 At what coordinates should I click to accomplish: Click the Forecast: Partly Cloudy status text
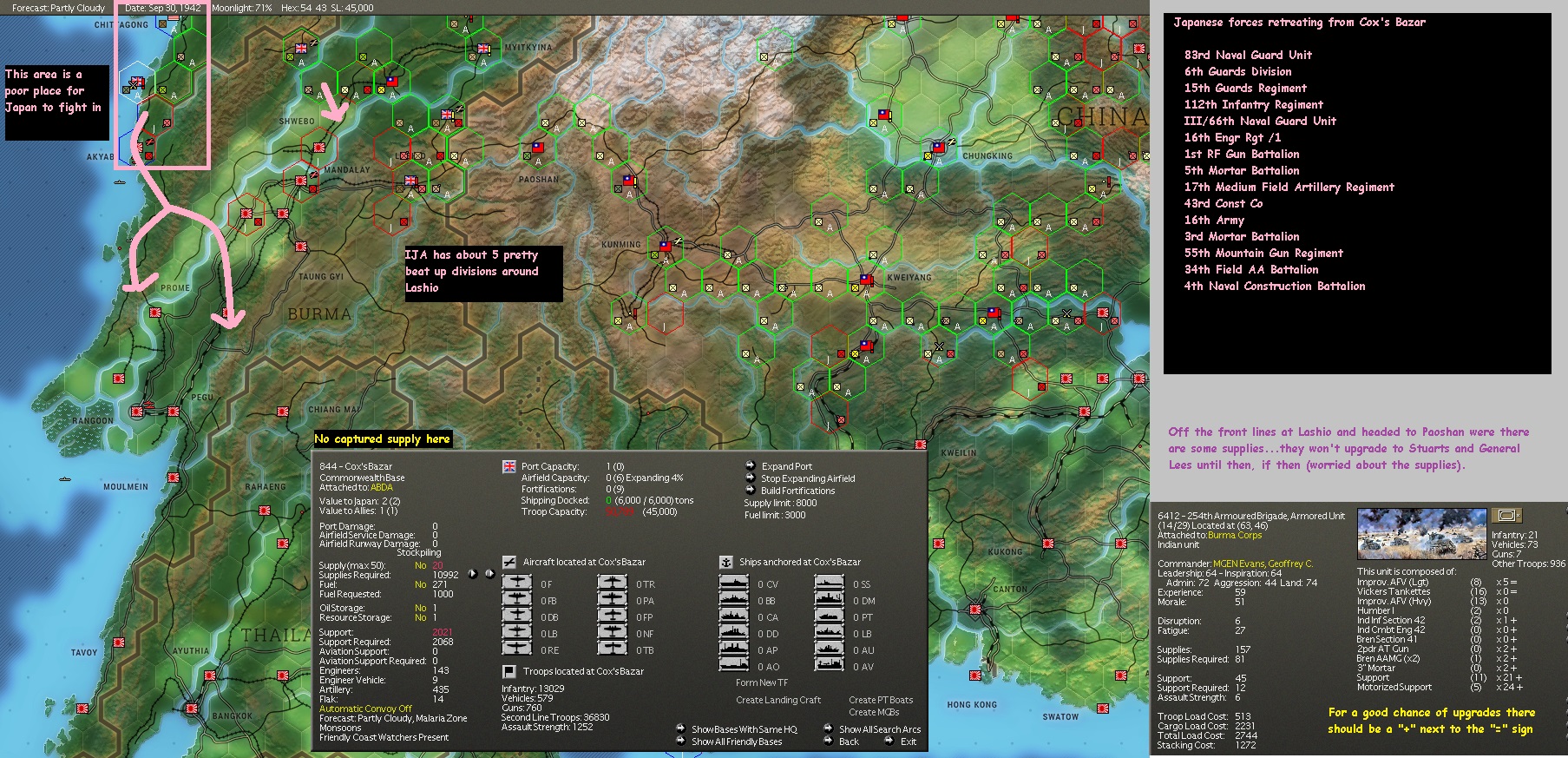(59, 8)
